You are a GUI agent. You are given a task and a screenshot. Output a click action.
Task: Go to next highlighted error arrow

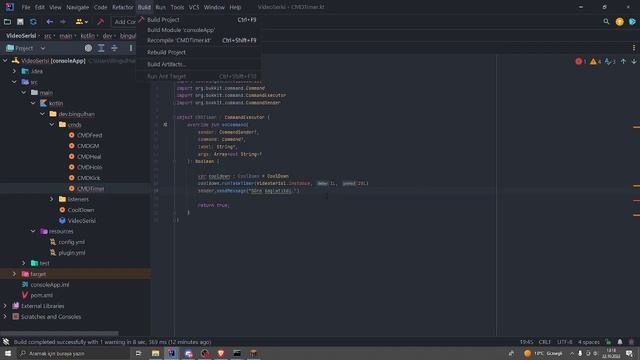[x=634, y=62]
